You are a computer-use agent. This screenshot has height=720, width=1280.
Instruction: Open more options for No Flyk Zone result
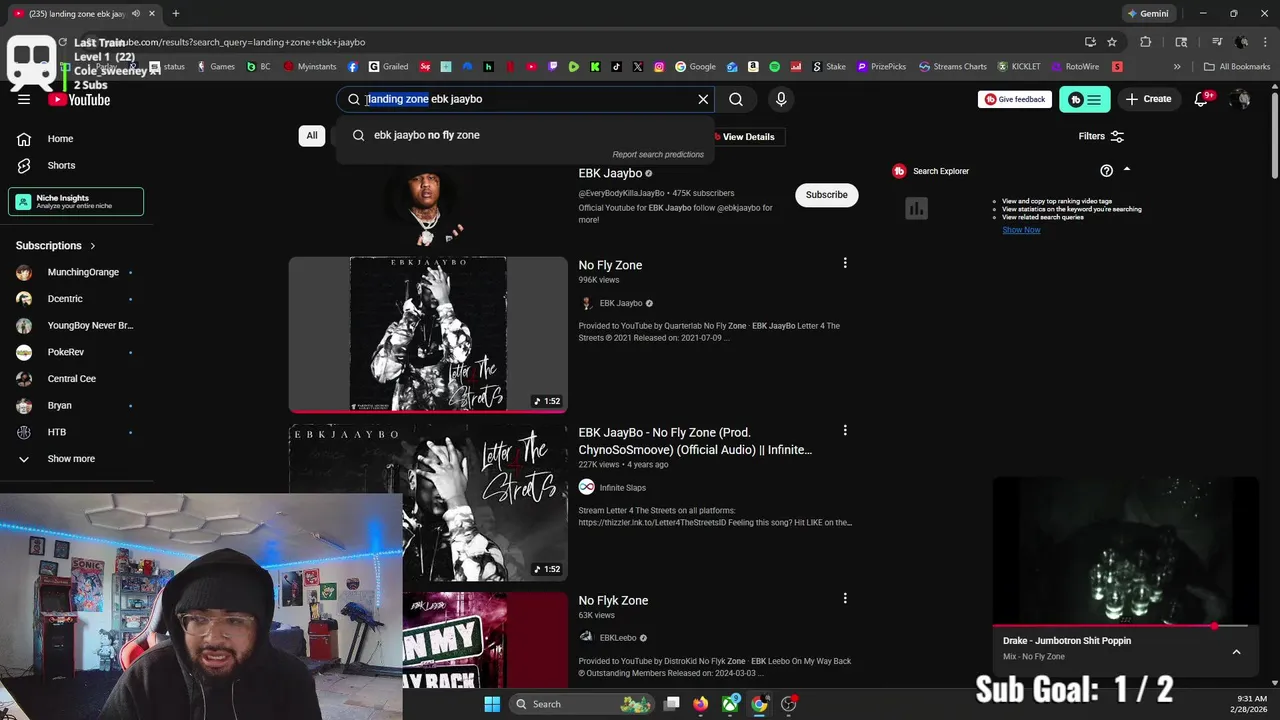[845, 598]
